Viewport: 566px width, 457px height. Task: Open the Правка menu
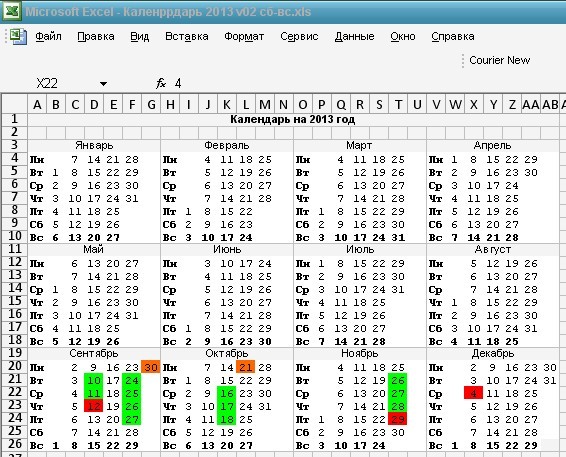96,36
